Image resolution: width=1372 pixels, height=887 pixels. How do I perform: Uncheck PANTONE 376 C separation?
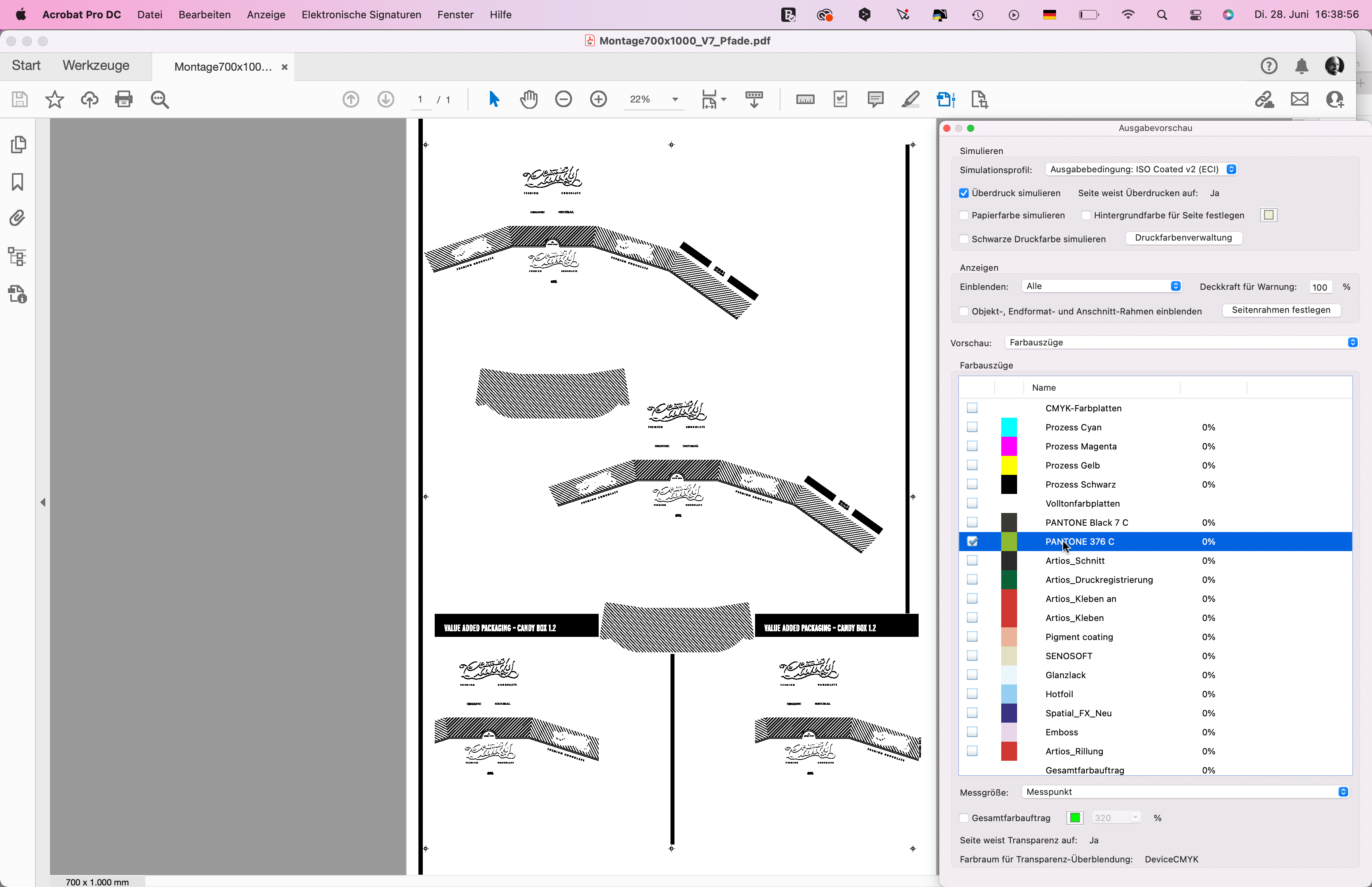tap(973, 542)
